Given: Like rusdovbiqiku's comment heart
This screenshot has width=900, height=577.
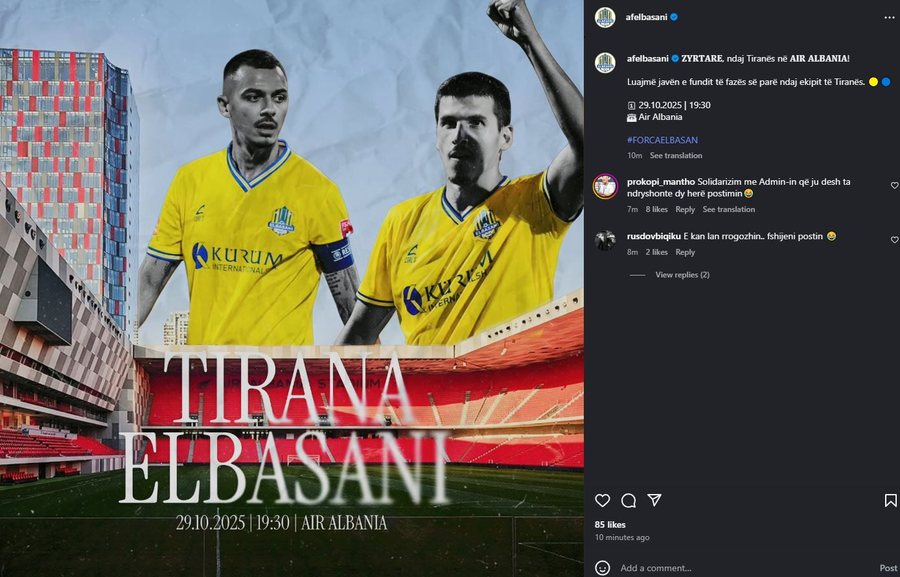Looking at the screenshot, I should tap(894, 240).
